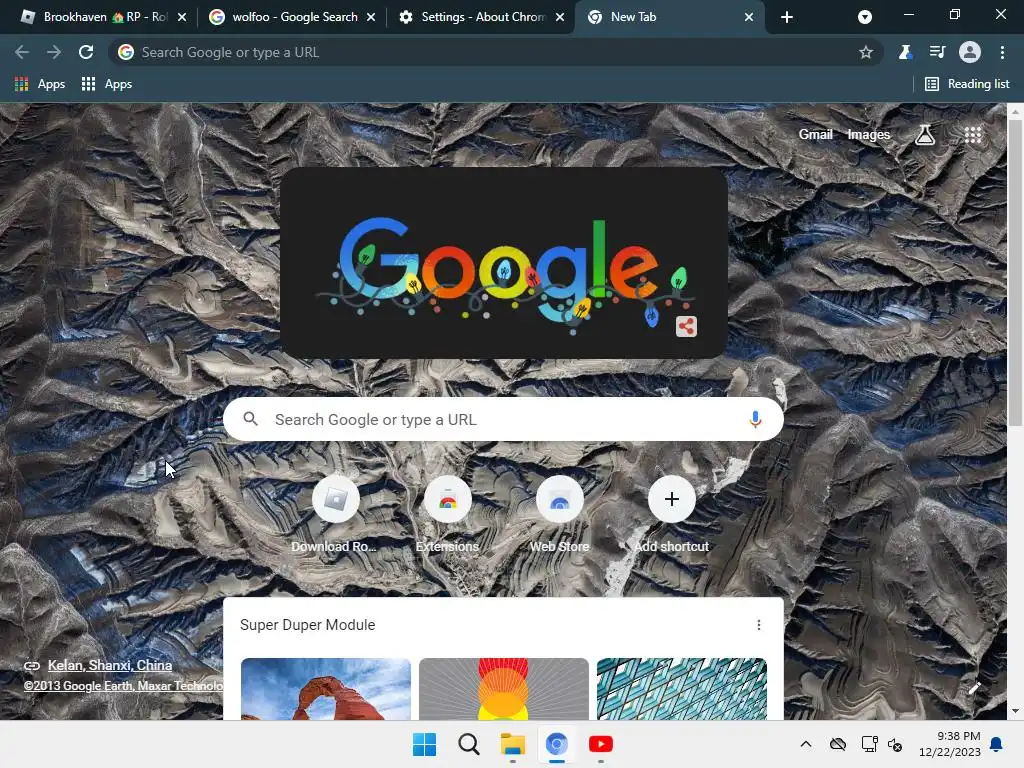Image resolution: width=1024 pixels, height=768 pixels.
Task: Open Chrome Labs flask icon in toolbar
Action: pyautogui.click(x=904, y=52)
